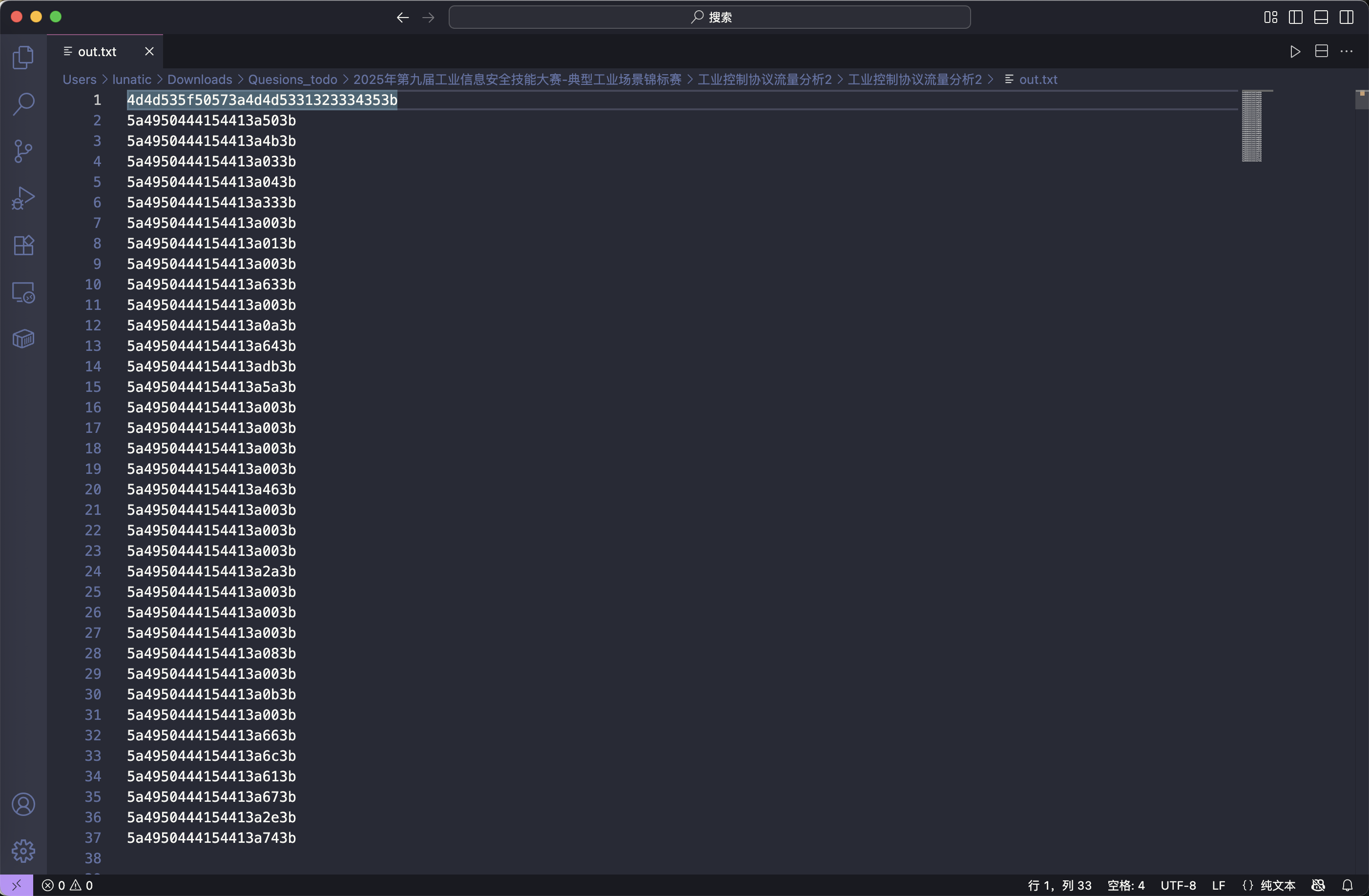The image size is (1369, 896).
Task: Click line 1 text 4d4d535f50573a4d4d5331323334353b
Action: tap(262, 100)
